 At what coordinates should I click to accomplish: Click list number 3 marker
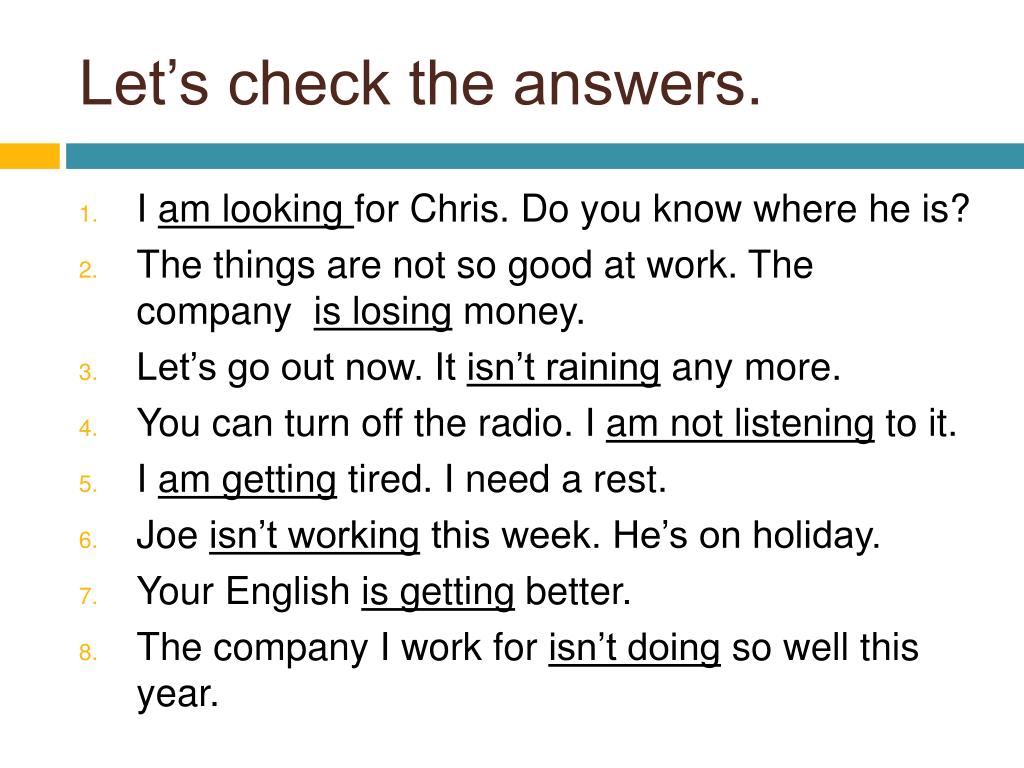pos(88,372)
